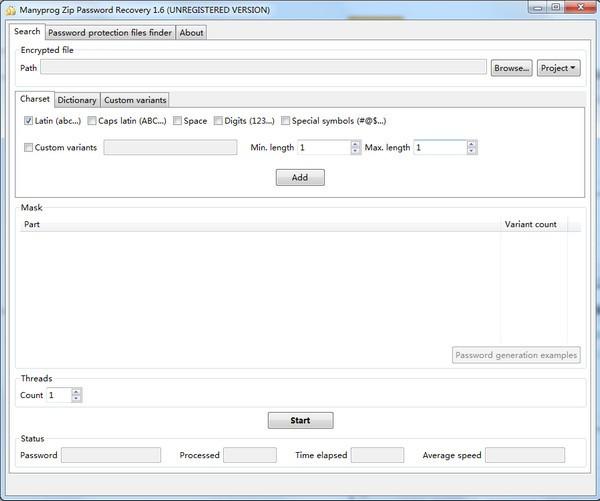Close the Manyprog window
The width and height of the screenshot is (600, 501).
pyautogui.click(x=580, y=7)
